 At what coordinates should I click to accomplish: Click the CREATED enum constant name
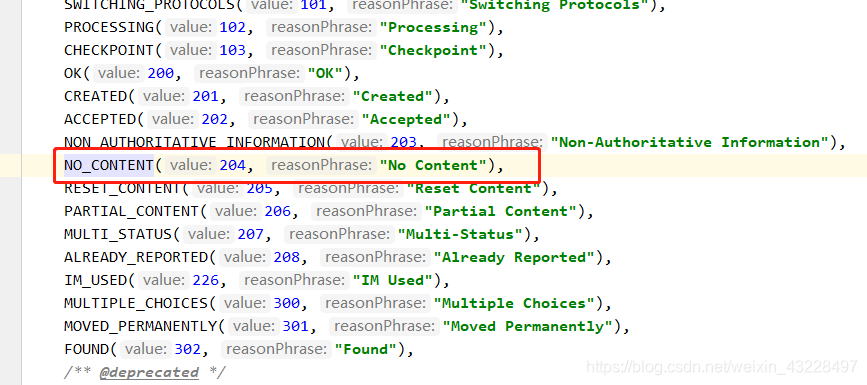tap(96, 97)
